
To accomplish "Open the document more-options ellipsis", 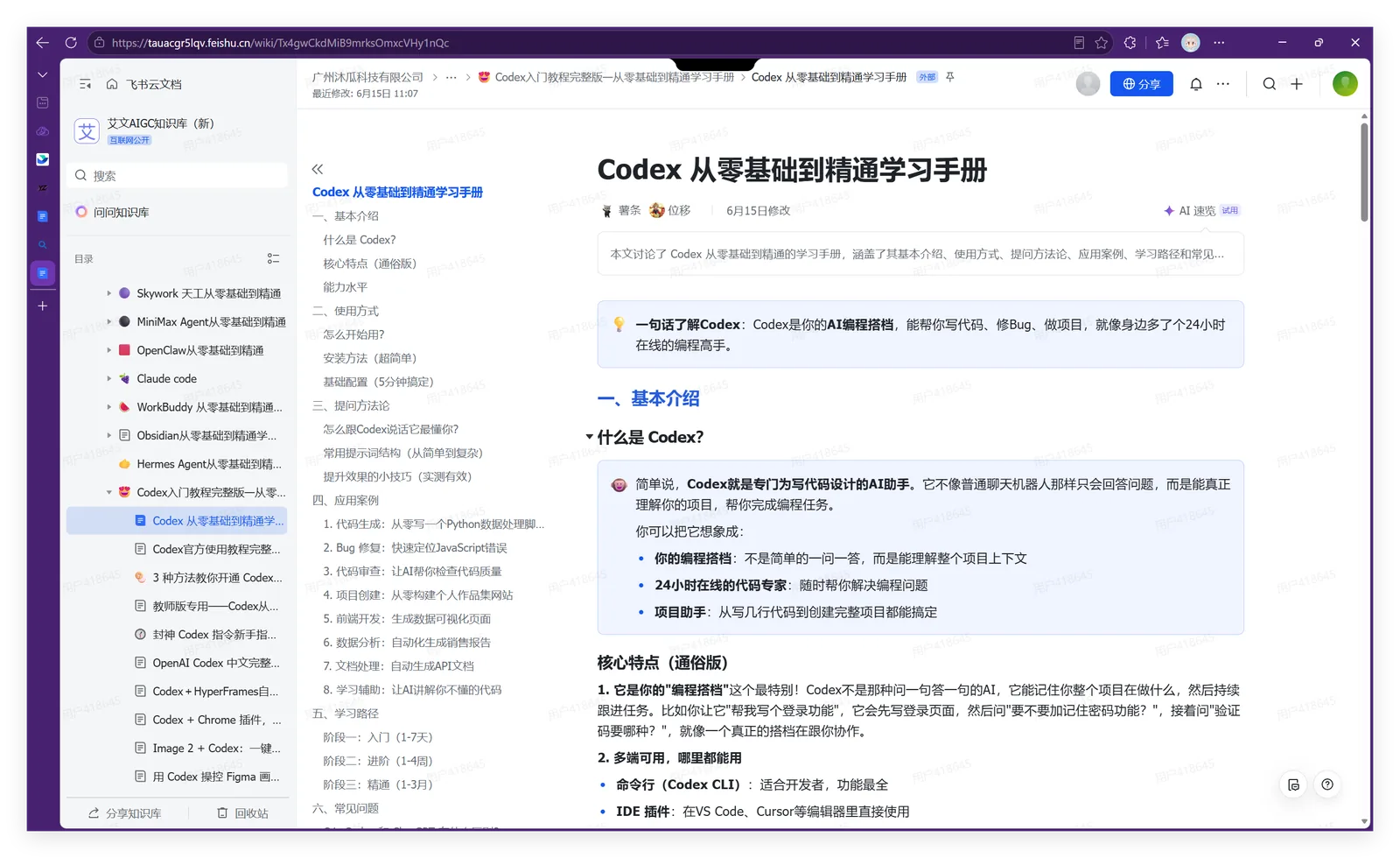I will (1223, 84).
